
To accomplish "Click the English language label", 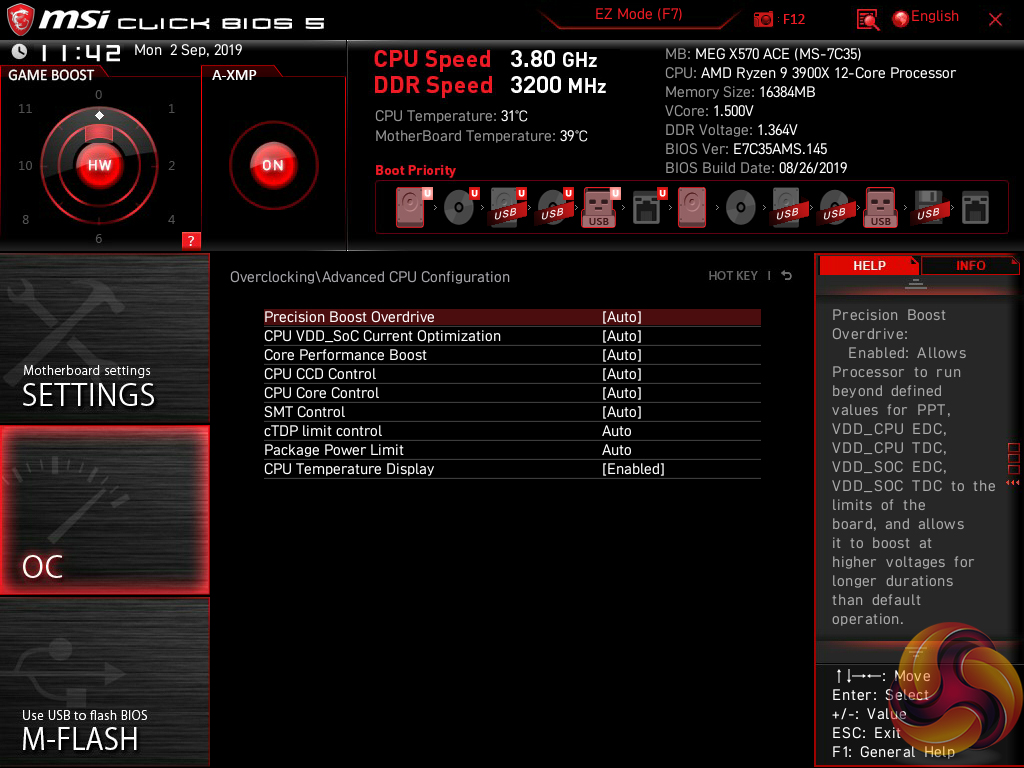I will (x=935, y=16).
